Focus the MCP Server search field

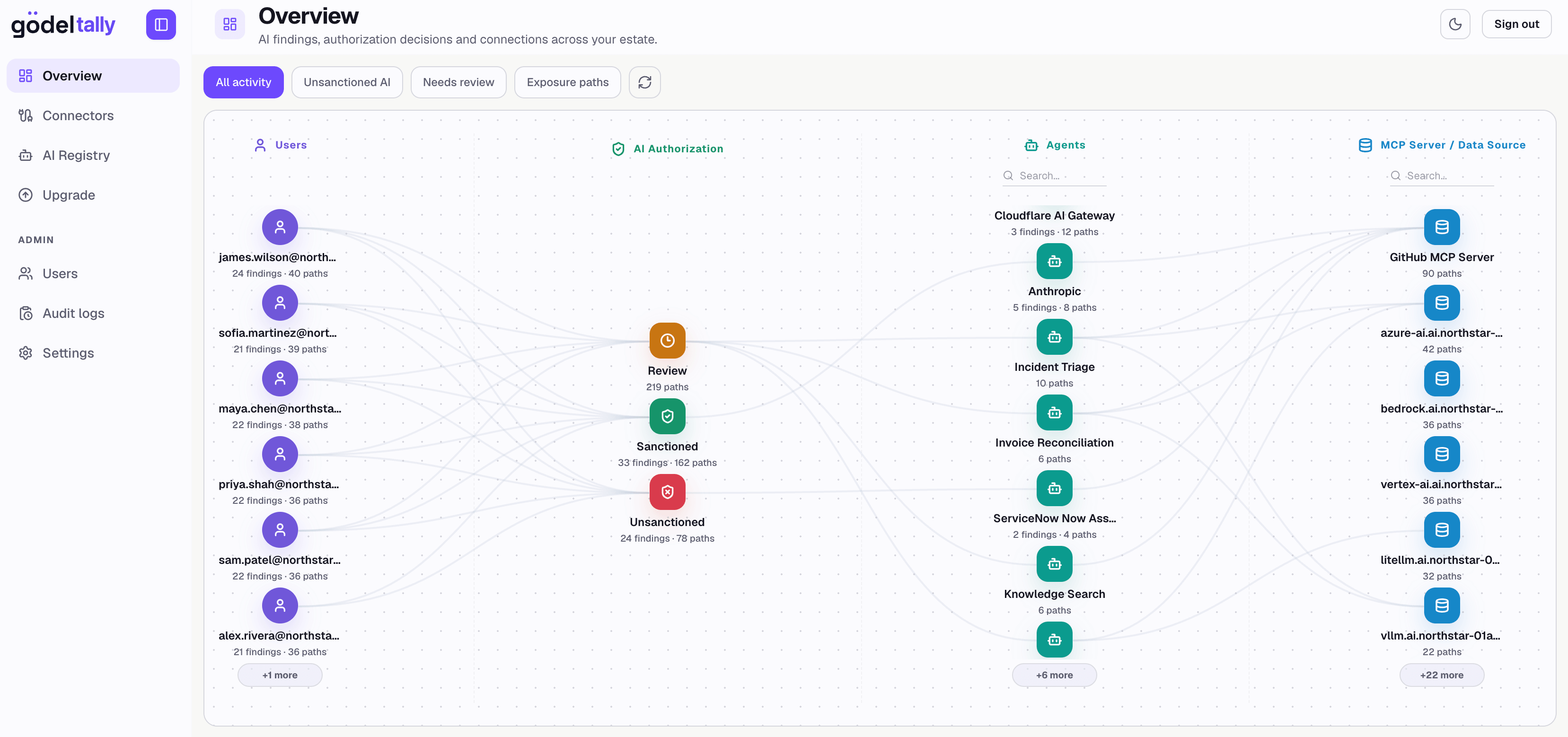click(x=1441, y=176)
